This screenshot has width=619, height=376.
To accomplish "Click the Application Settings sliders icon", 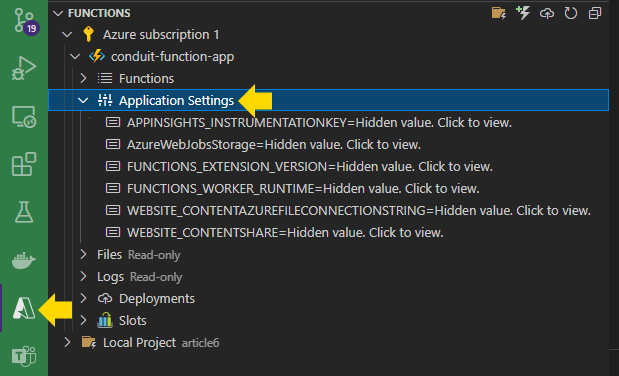I will [105, 100].
